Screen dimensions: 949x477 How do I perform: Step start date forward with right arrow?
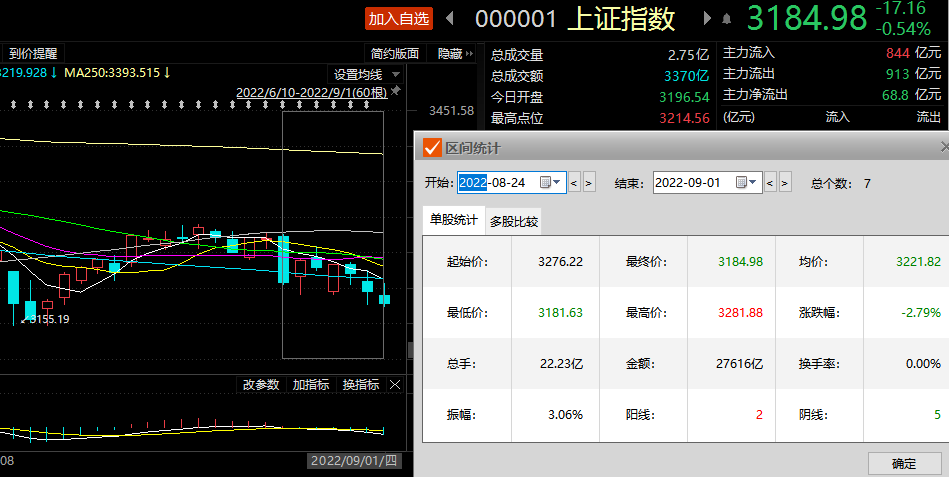589,182
